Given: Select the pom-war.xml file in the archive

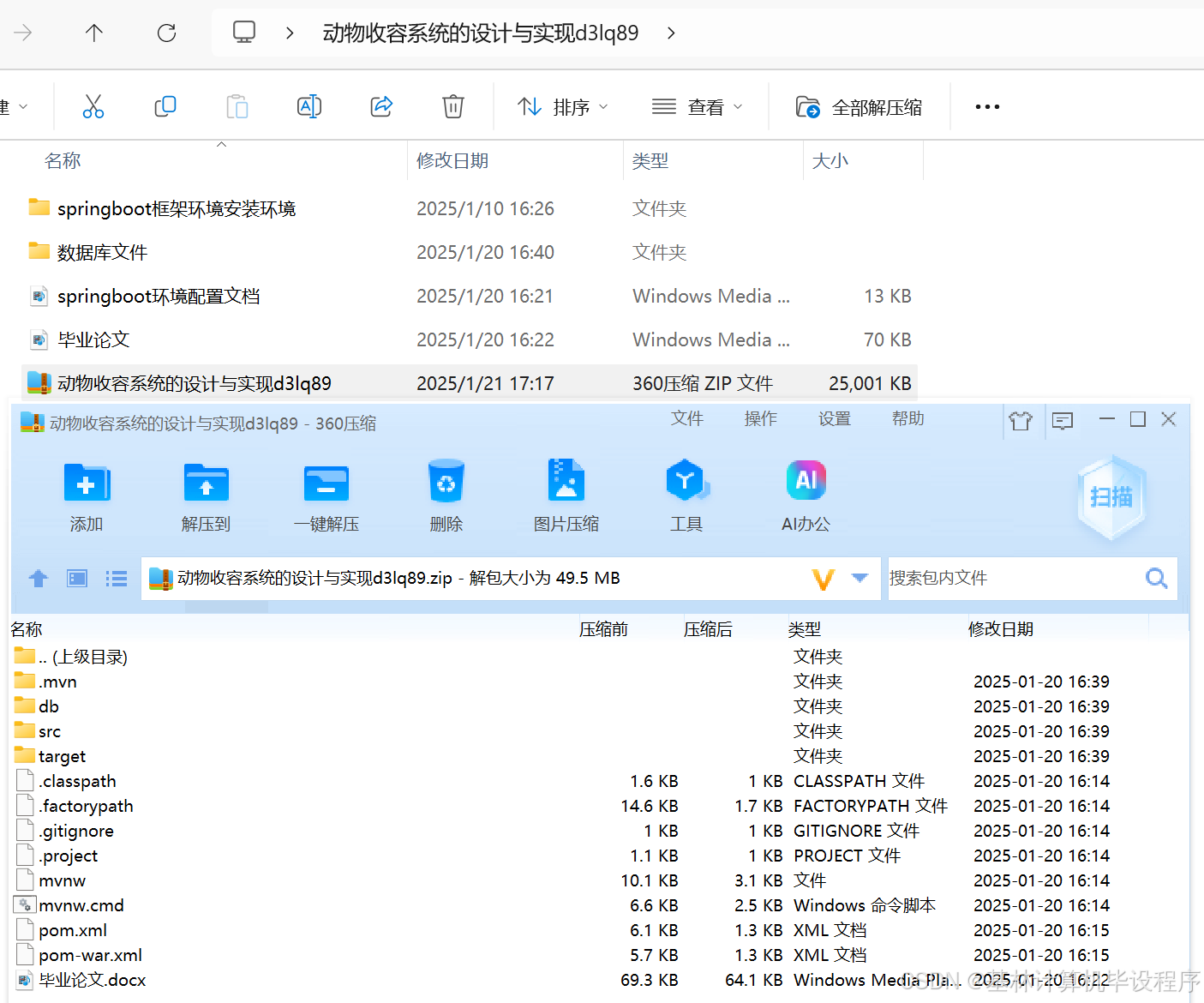Looking at the screenshot, I should 80,955.
